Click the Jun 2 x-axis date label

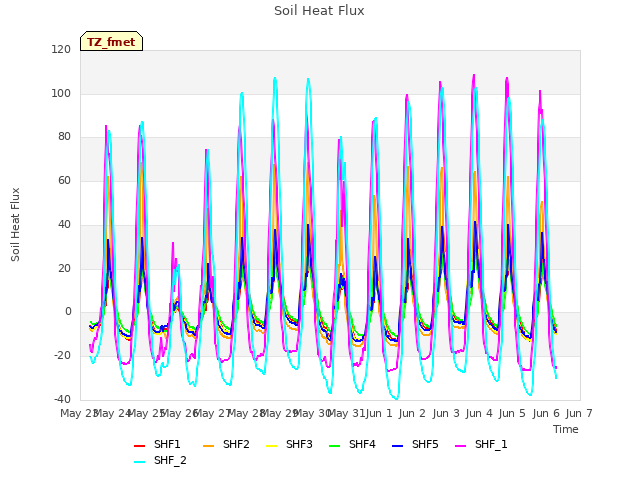[x=412, y=413]
